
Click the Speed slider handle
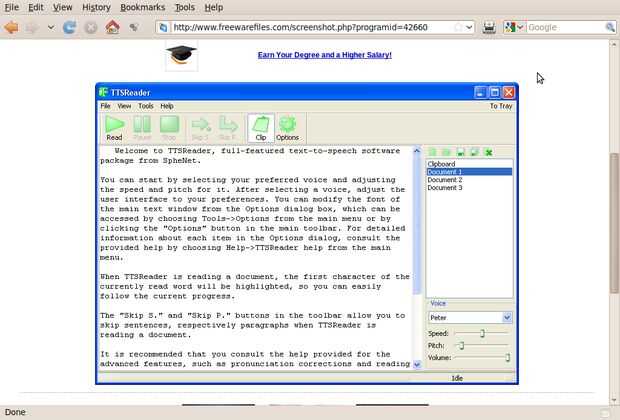coord(482,333)
